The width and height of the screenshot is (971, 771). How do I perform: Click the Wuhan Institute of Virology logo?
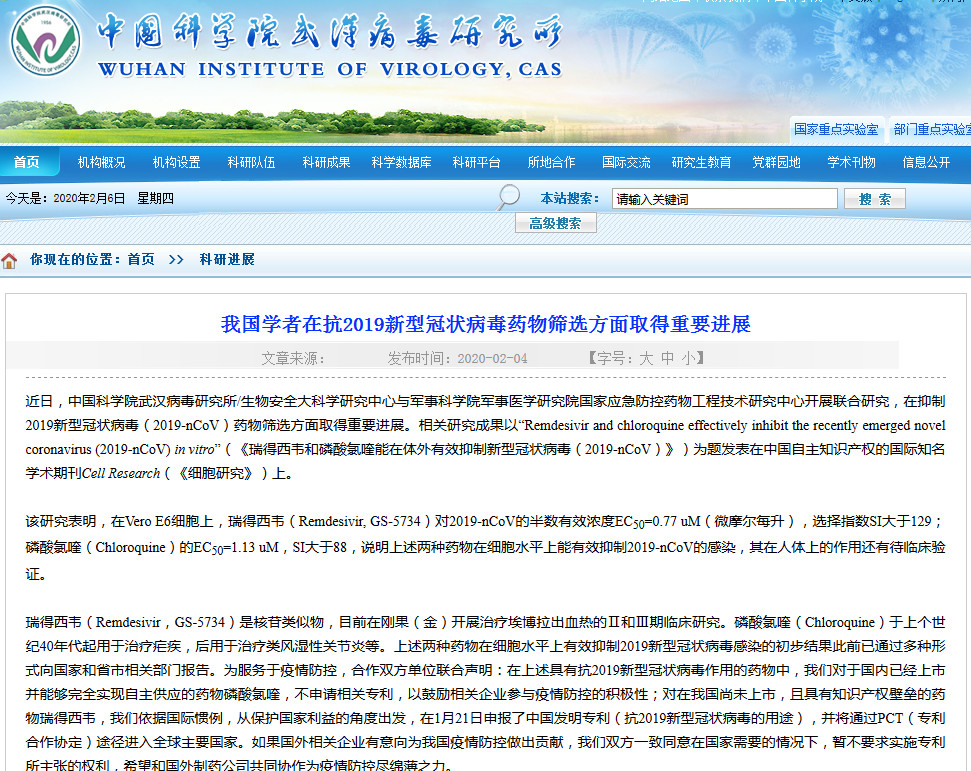click(45, 41)
